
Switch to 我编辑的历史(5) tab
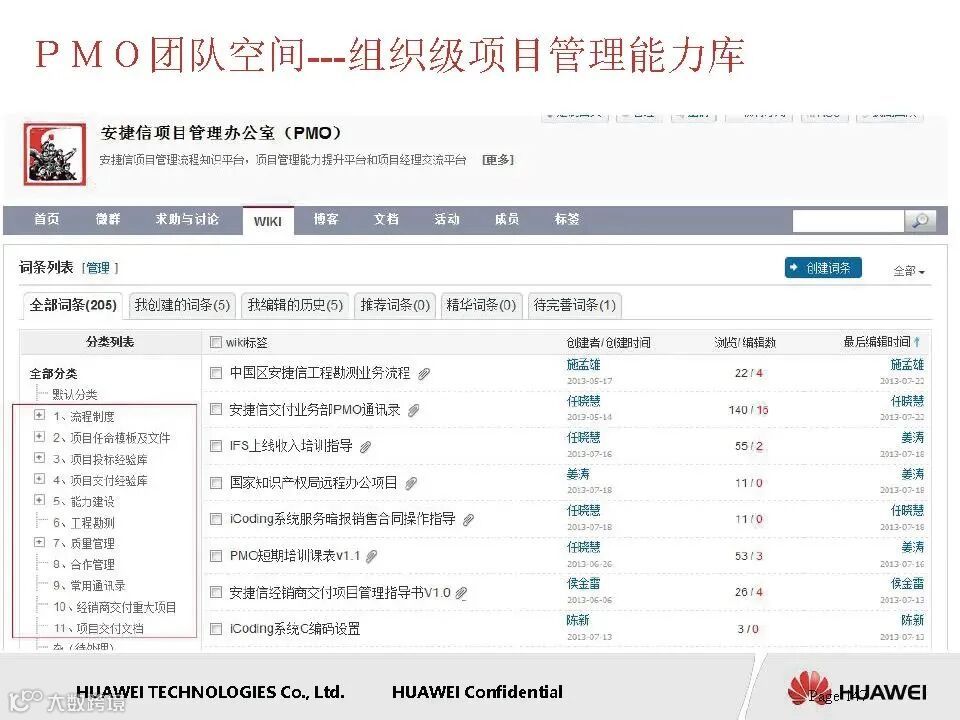[295, 305]
